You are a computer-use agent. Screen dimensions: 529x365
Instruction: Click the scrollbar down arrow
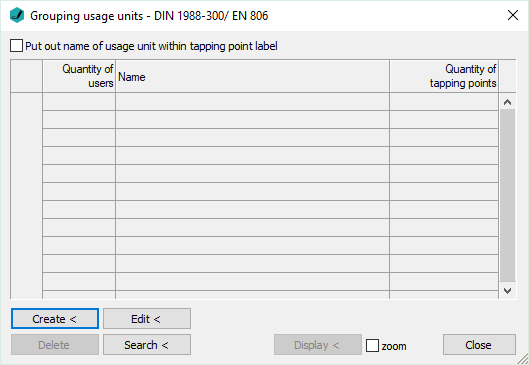tap(507, 290)
